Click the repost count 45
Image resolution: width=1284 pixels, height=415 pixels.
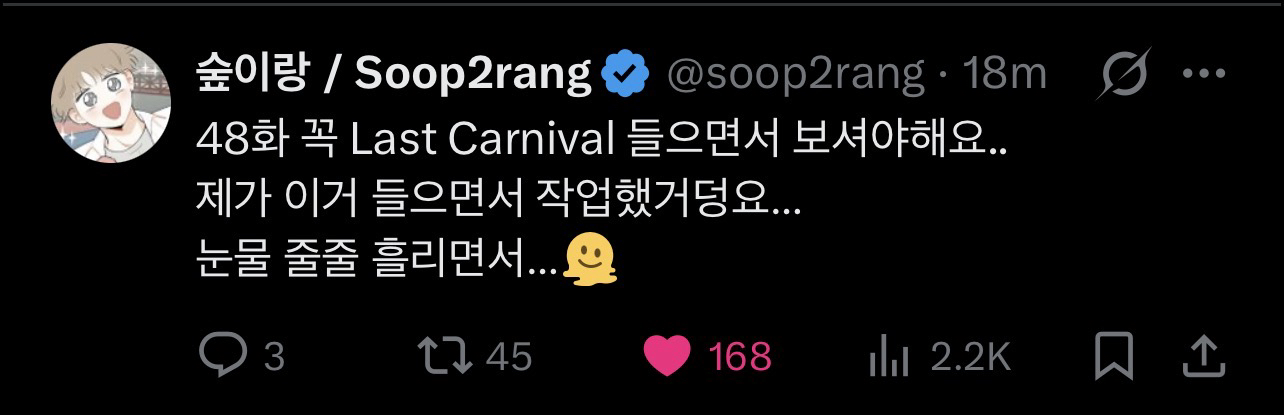click(509, 357)
